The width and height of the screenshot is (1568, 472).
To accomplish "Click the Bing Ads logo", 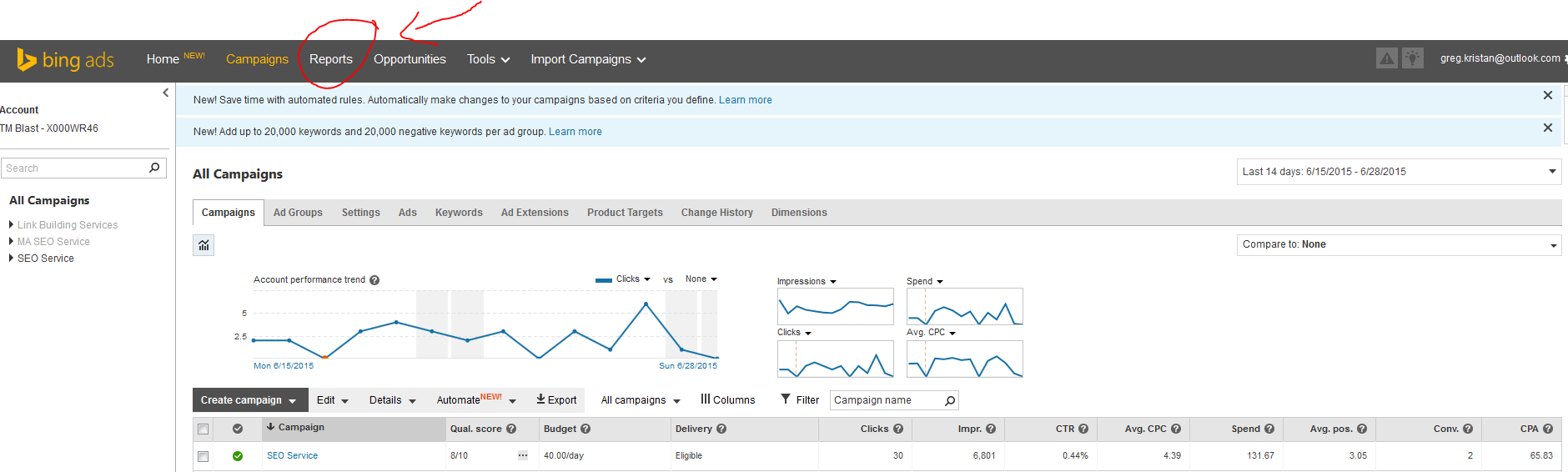I will click(65, 59).
